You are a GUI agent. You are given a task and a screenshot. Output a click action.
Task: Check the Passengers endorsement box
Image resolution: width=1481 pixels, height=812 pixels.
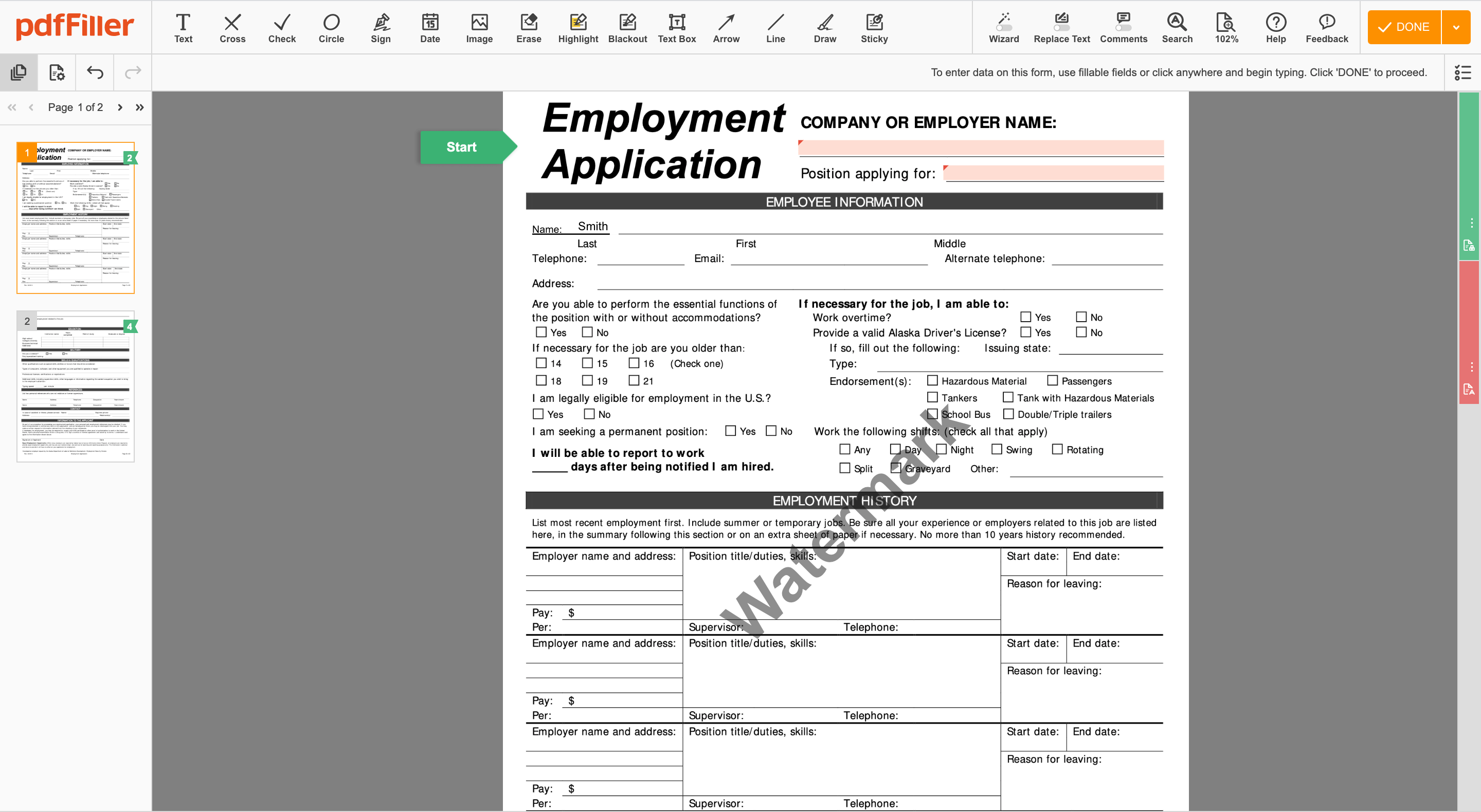[x=1053, y=380]
